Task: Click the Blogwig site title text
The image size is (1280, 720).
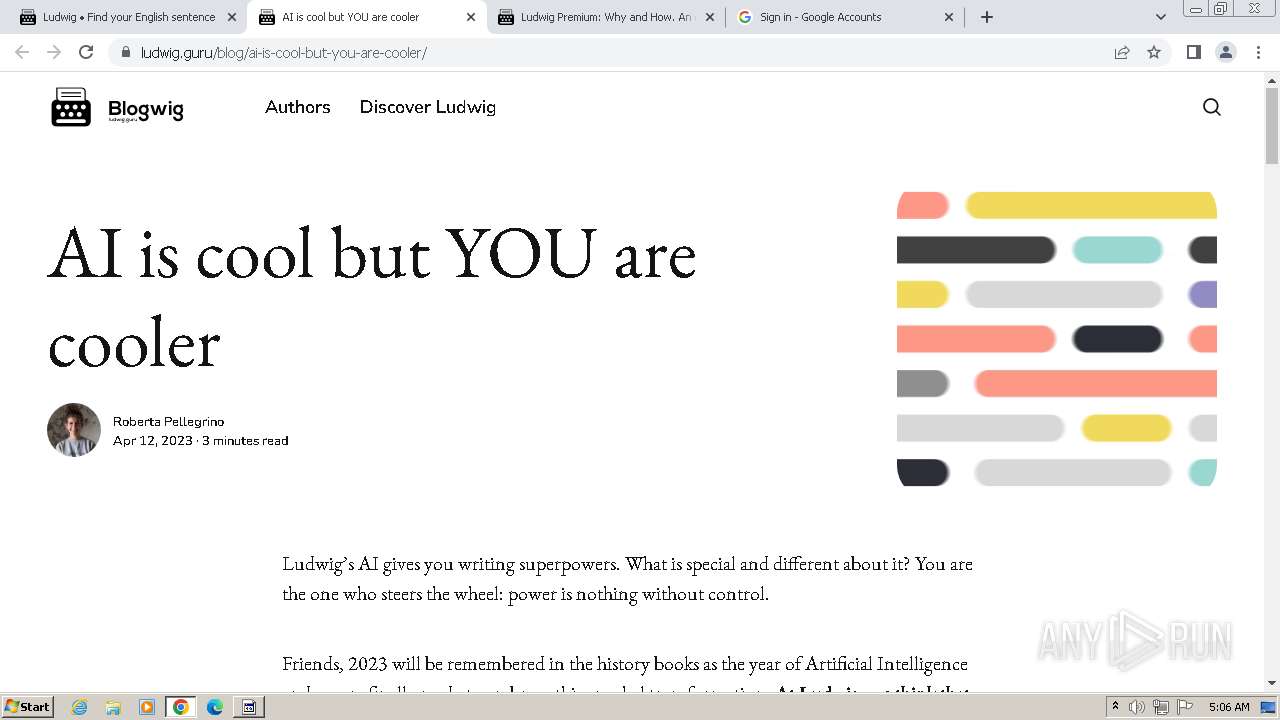Action: coord(146,109)
